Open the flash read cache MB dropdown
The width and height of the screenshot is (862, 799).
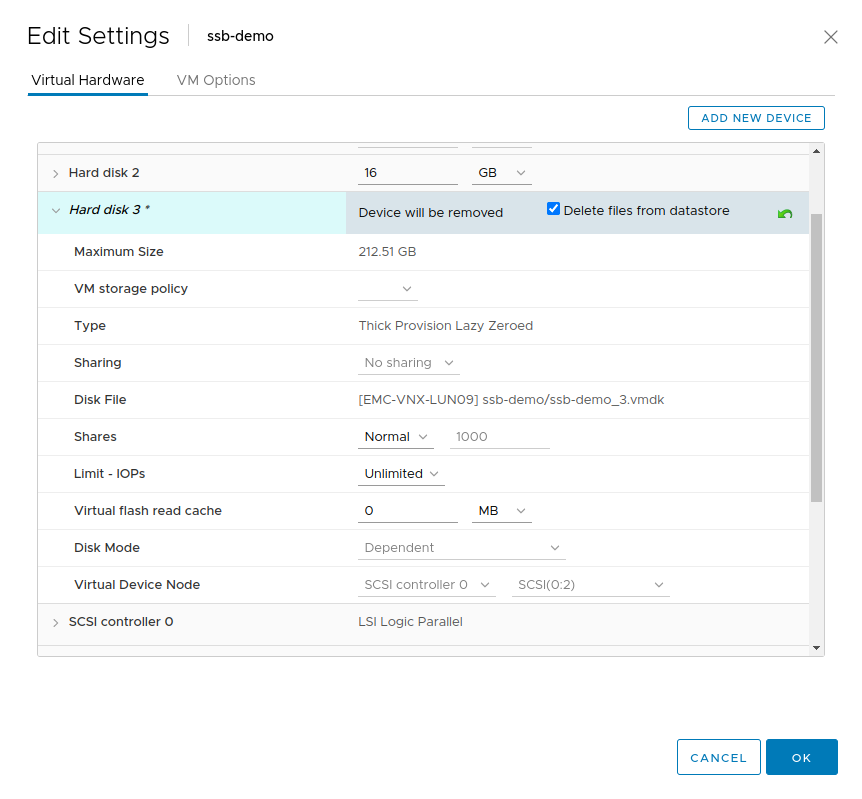(x=501, y=511)
